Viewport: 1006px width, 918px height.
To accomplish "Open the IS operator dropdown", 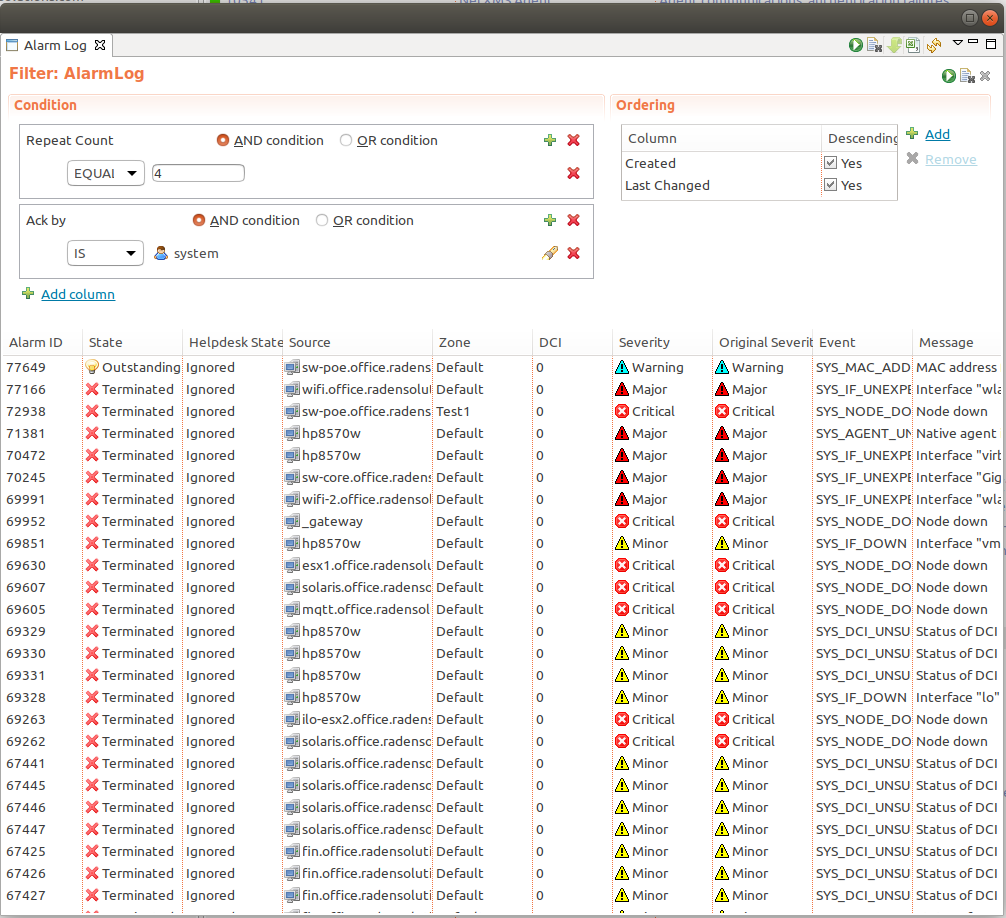I will [106, 254].
